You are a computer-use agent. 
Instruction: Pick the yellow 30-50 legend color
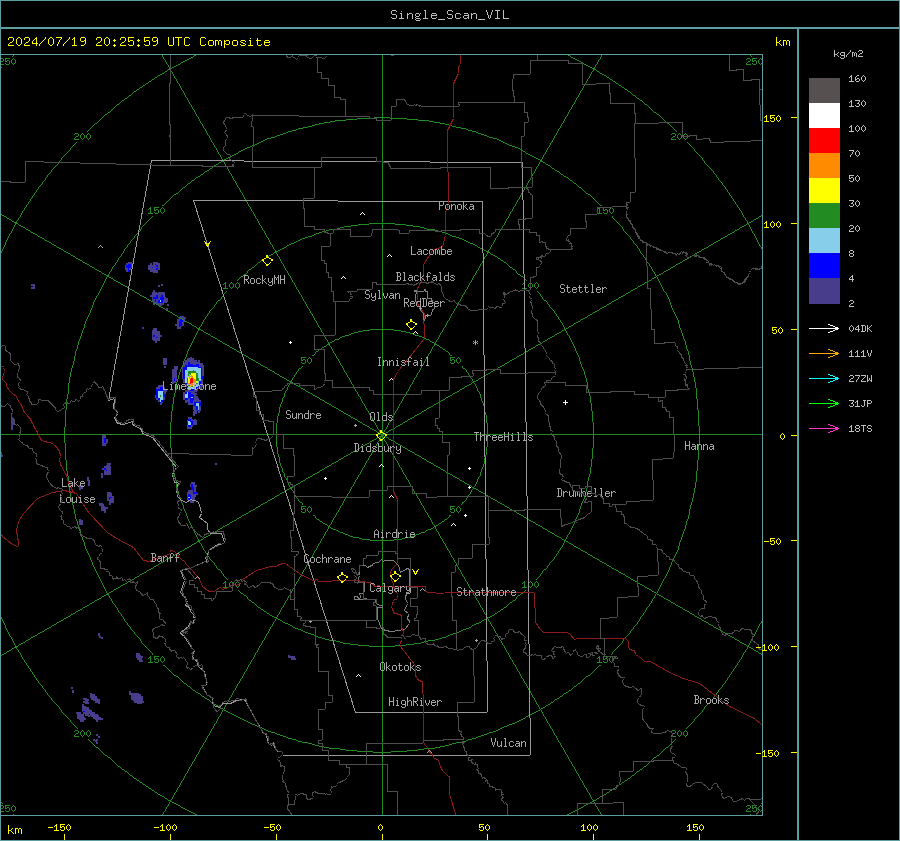click(824, 191)
